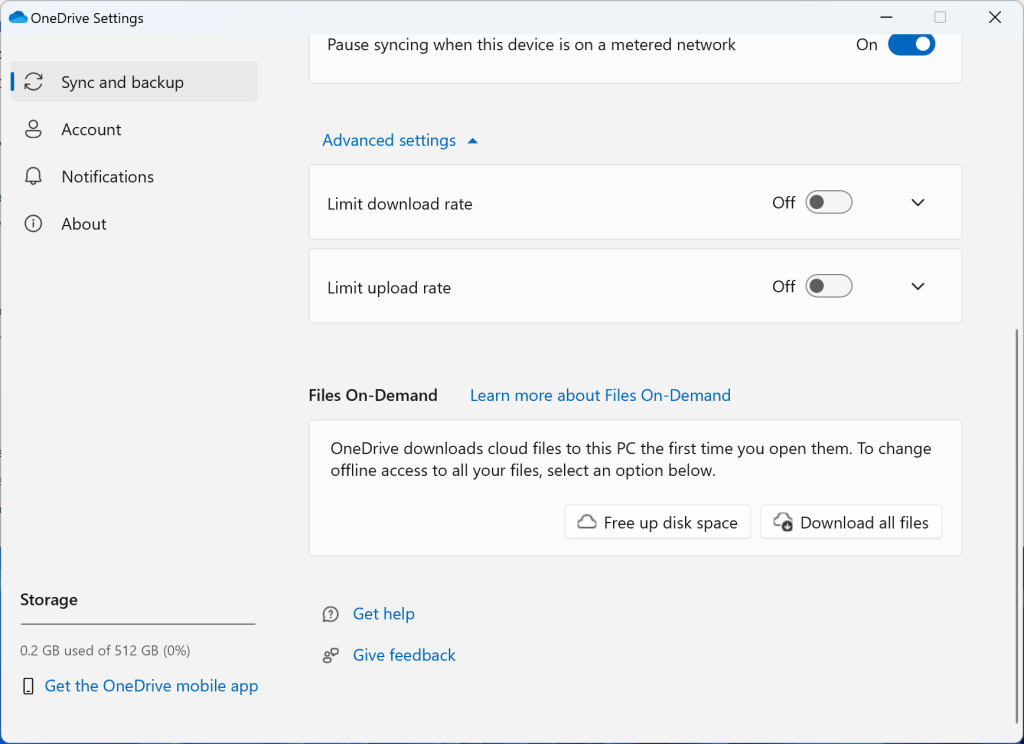Select the Sync and backup refresh icon
Image resolution: width=1024 pixels, height=744 pixels.
pos(33,81)
